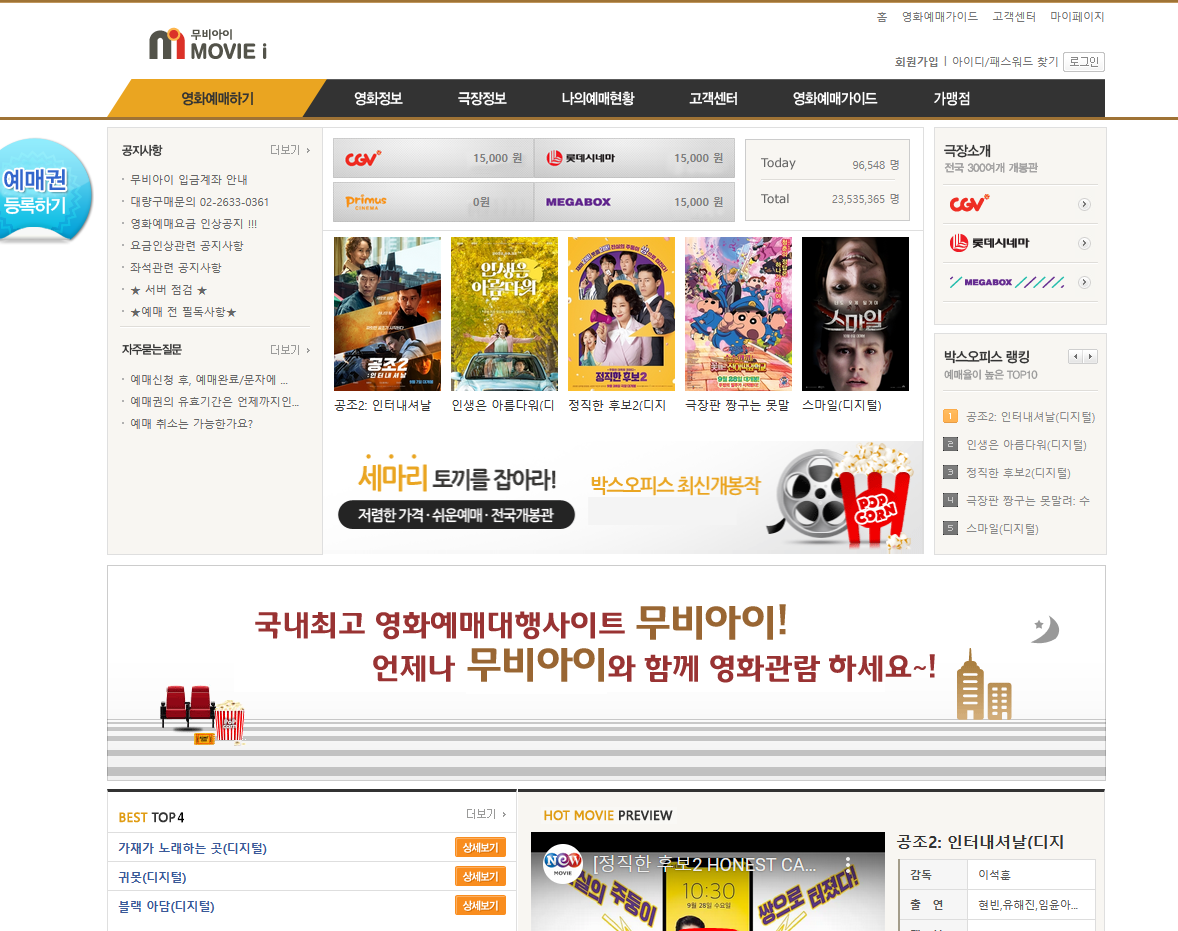Open notice ★ 서버 점검 ★

pyautogui.click(x=168, y=289)
